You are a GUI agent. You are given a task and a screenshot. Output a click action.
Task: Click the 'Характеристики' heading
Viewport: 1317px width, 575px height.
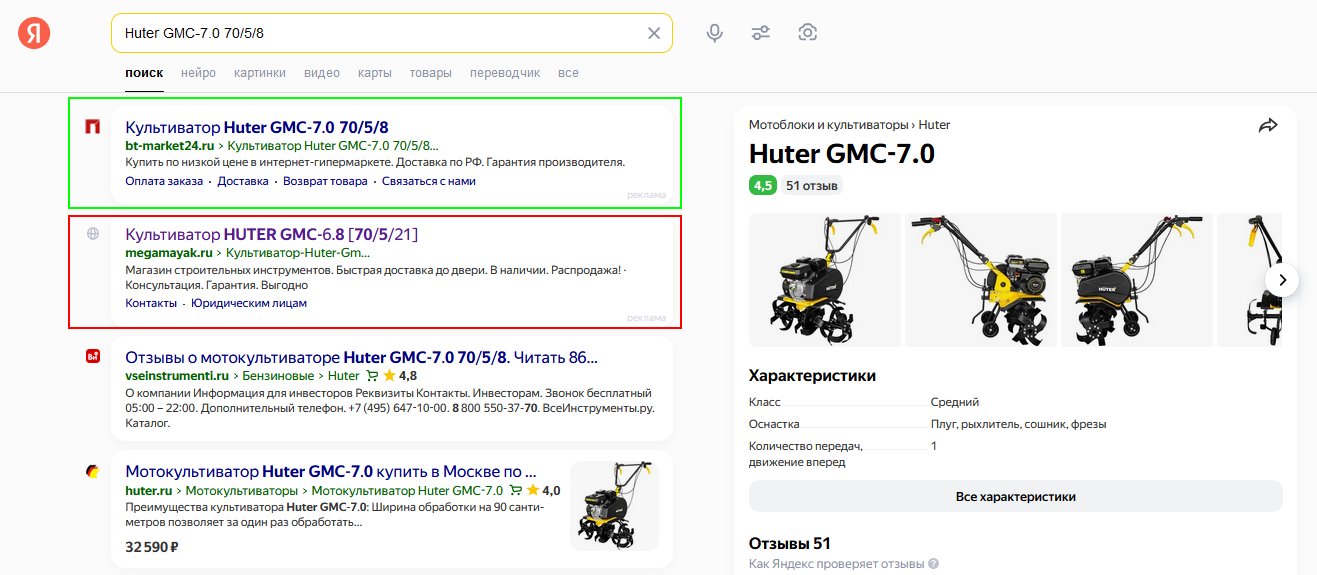point(812,376)
